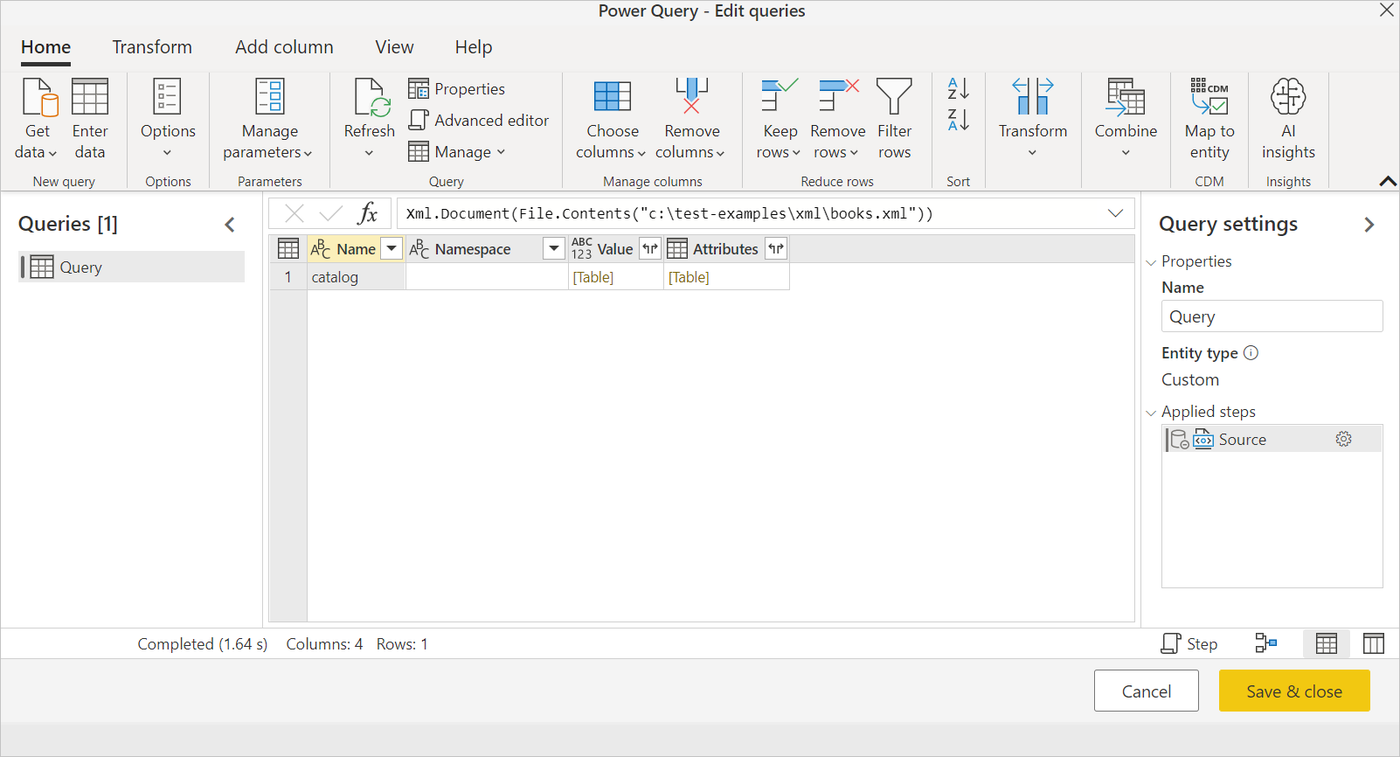Click Filter rows
Image resolution: width=1400 pixels, height=757 pixels.
894,118
